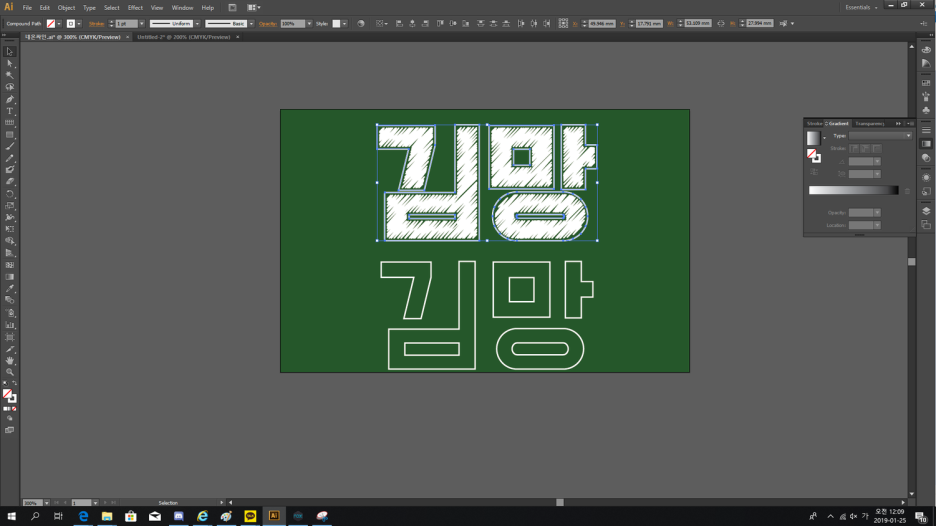Expand the stroke weight dropdown (1 pt)

pos(141,23)
